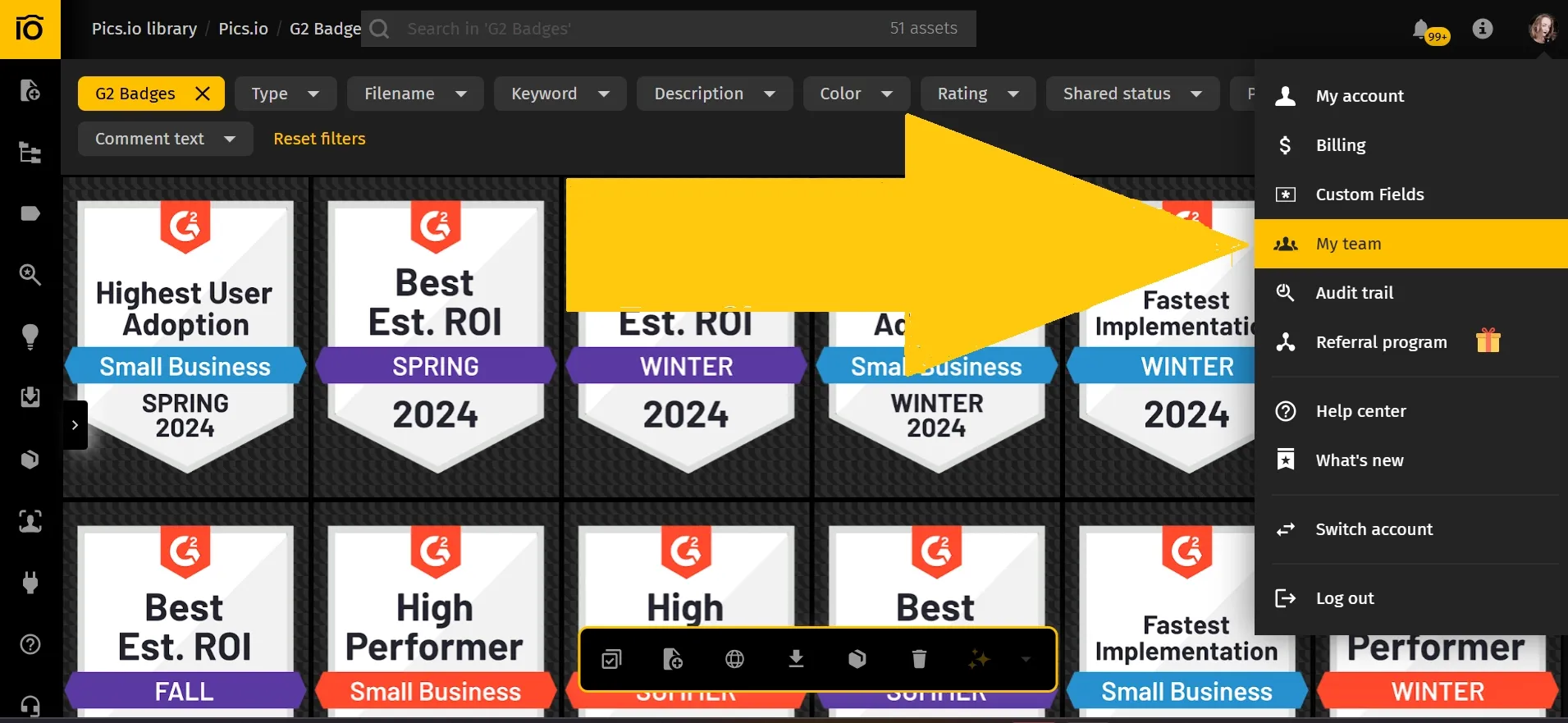Click the globe share icon in bottom toolbar
The width and height of the screenshot is (1568, 723).
point(734,659)
